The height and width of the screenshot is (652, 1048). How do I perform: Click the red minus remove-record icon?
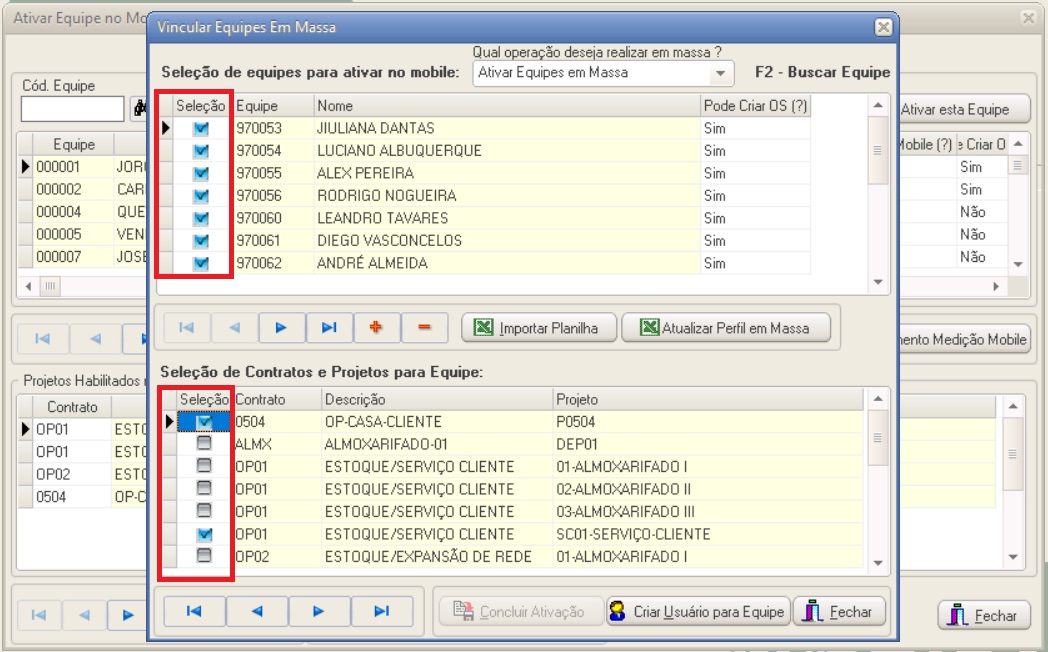pos(424,327)
